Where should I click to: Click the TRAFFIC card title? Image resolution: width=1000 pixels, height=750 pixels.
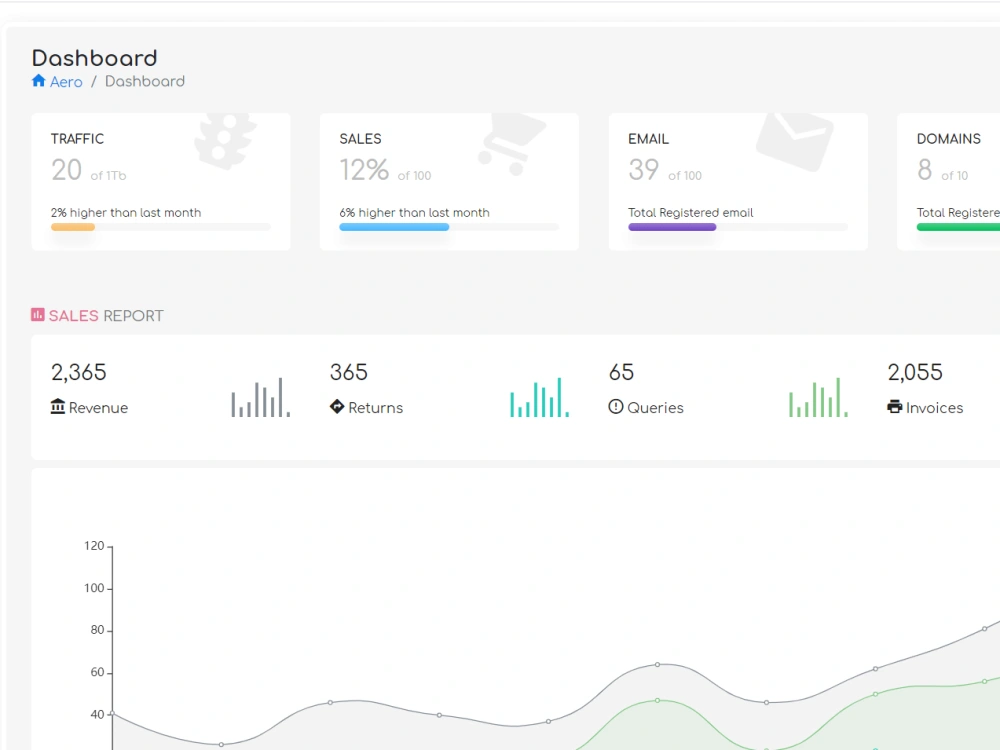tap(77, 139)
